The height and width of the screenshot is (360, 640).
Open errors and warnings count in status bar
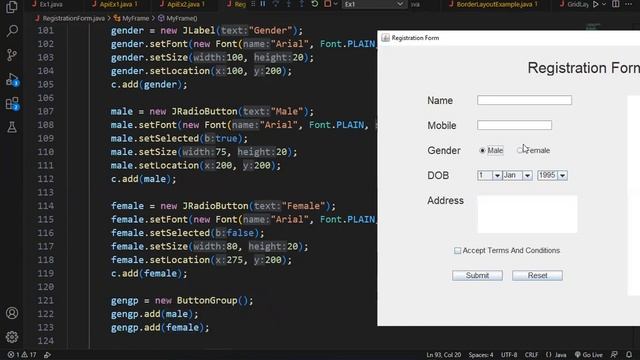pos(22,355)
